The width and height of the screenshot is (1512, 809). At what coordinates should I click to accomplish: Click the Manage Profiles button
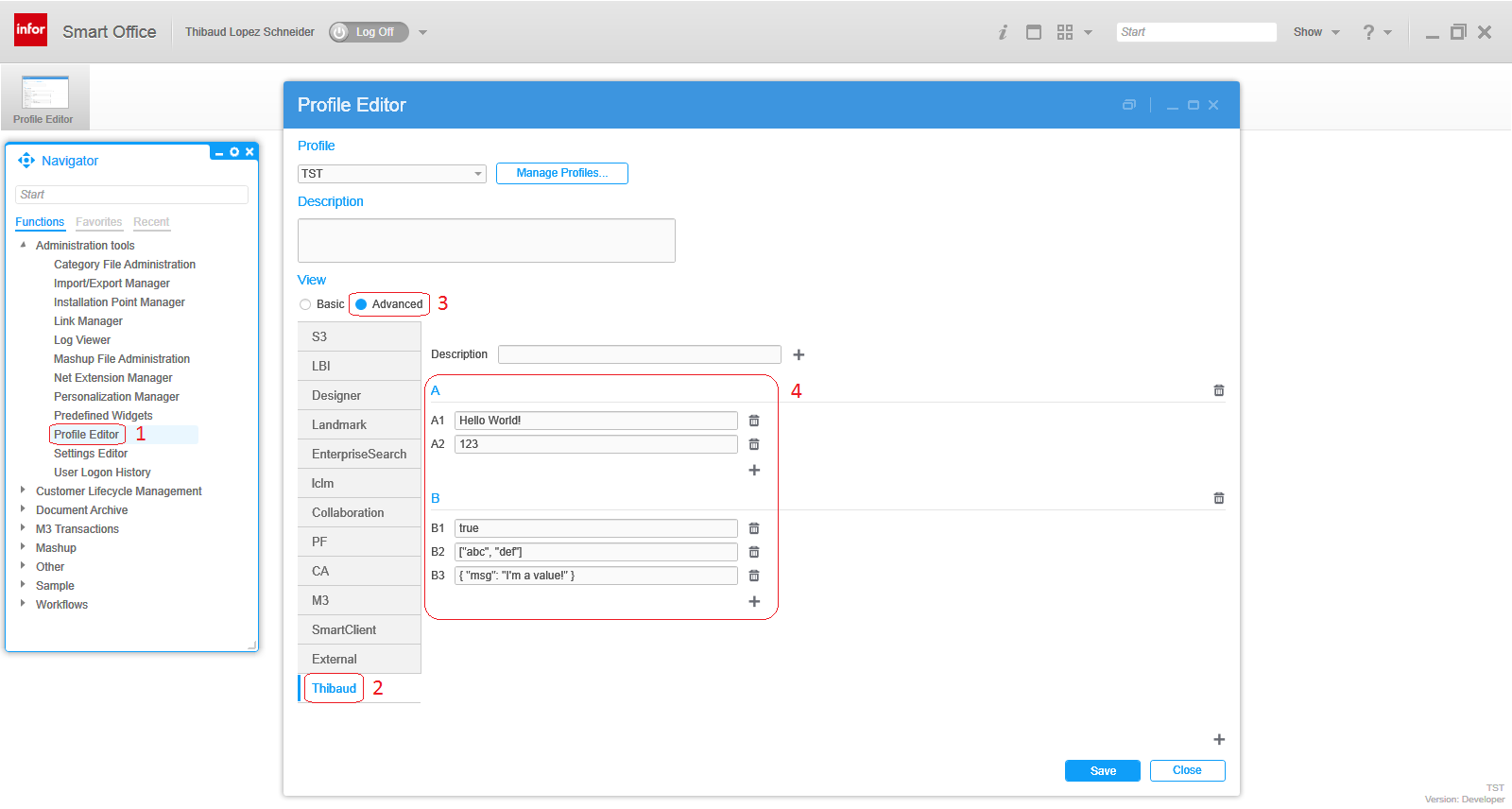561,173
